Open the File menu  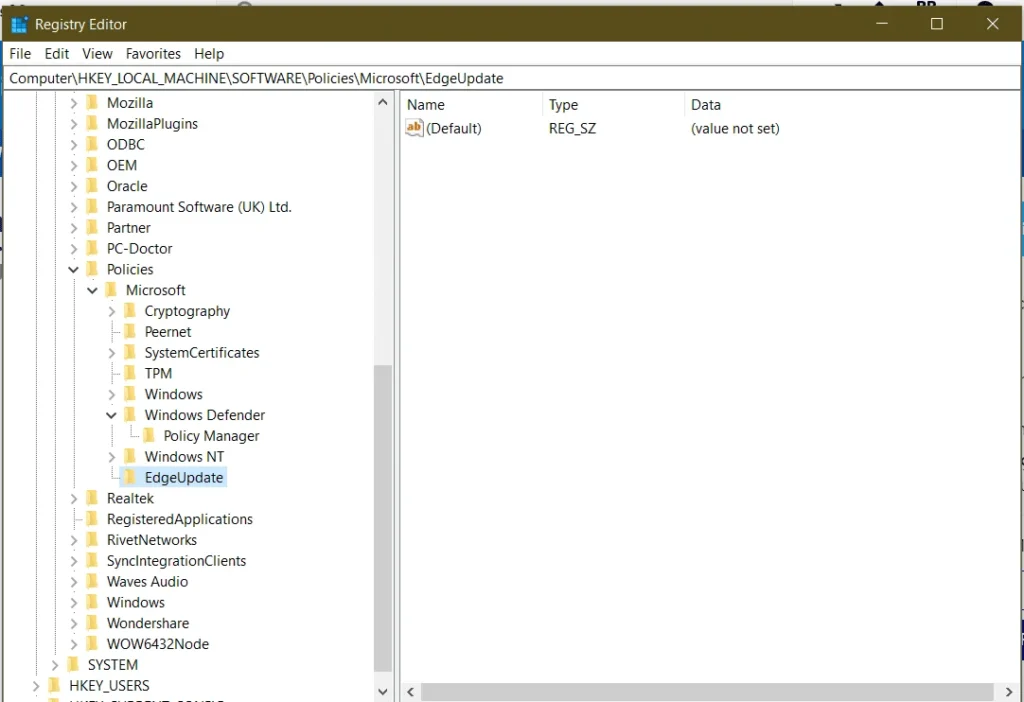tap(20, 54)
